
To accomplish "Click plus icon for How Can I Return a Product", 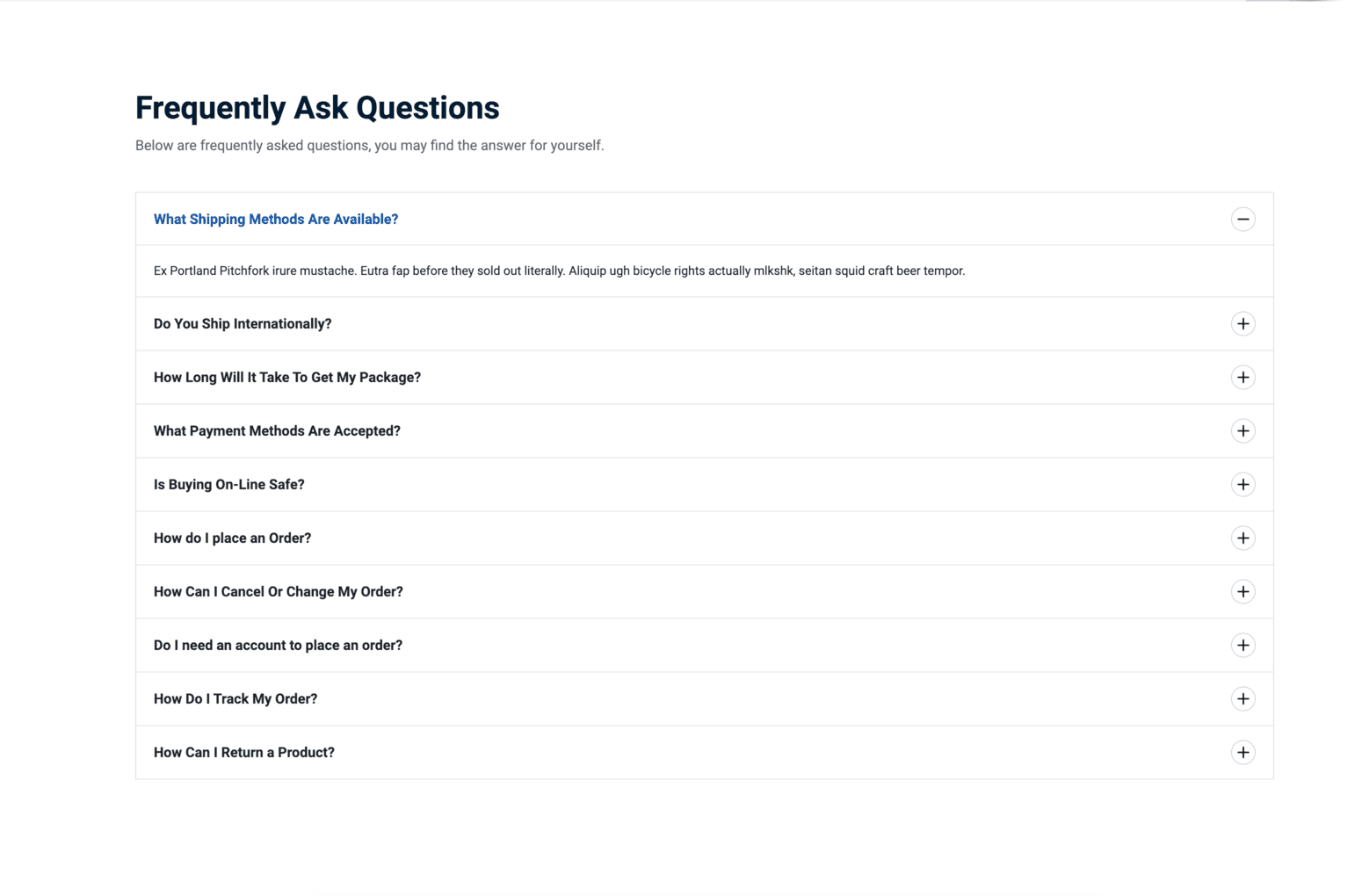I will point(1242,753).
